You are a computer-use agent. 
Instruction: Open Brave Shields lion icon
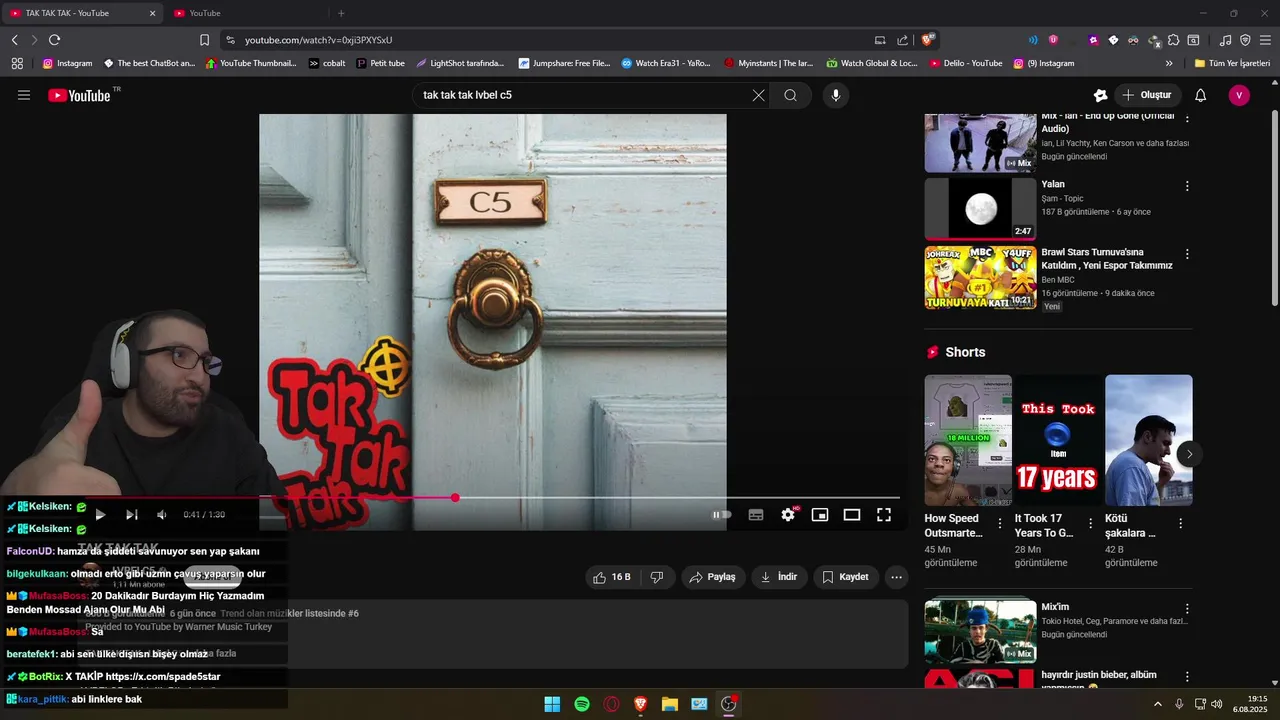click(928, 39)
